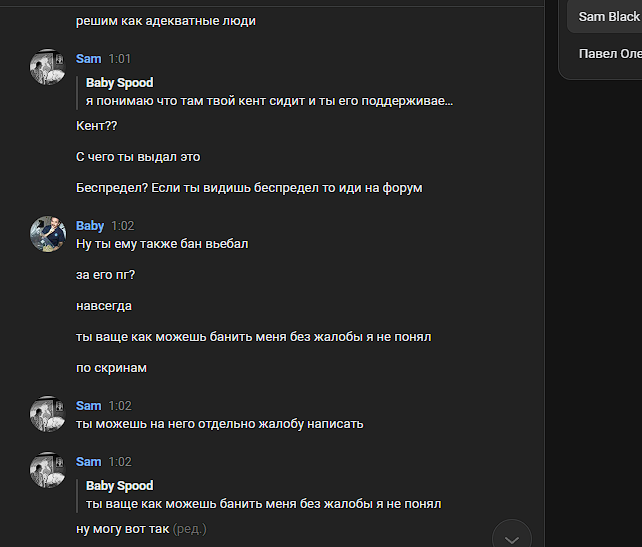The height and width of the screenshot is (547, 642).
Task: Click the Sam name above 'ты можешь на него'
Action: point(89,406)
